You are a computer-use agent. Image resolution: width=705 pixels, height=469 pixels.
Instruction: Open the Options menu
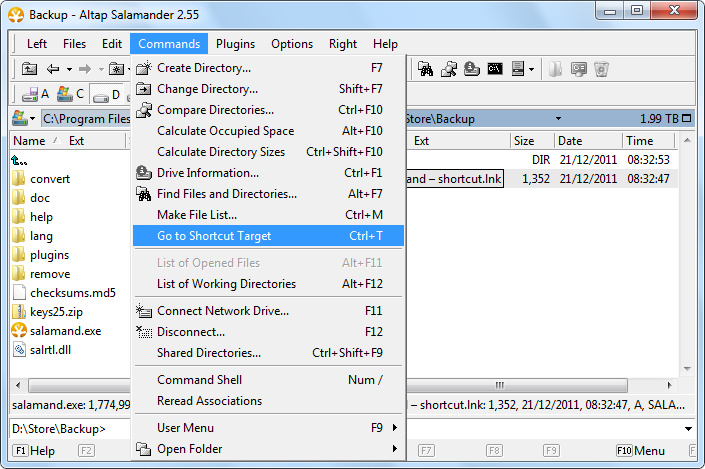pyautogui.click(x=292, y=44)
